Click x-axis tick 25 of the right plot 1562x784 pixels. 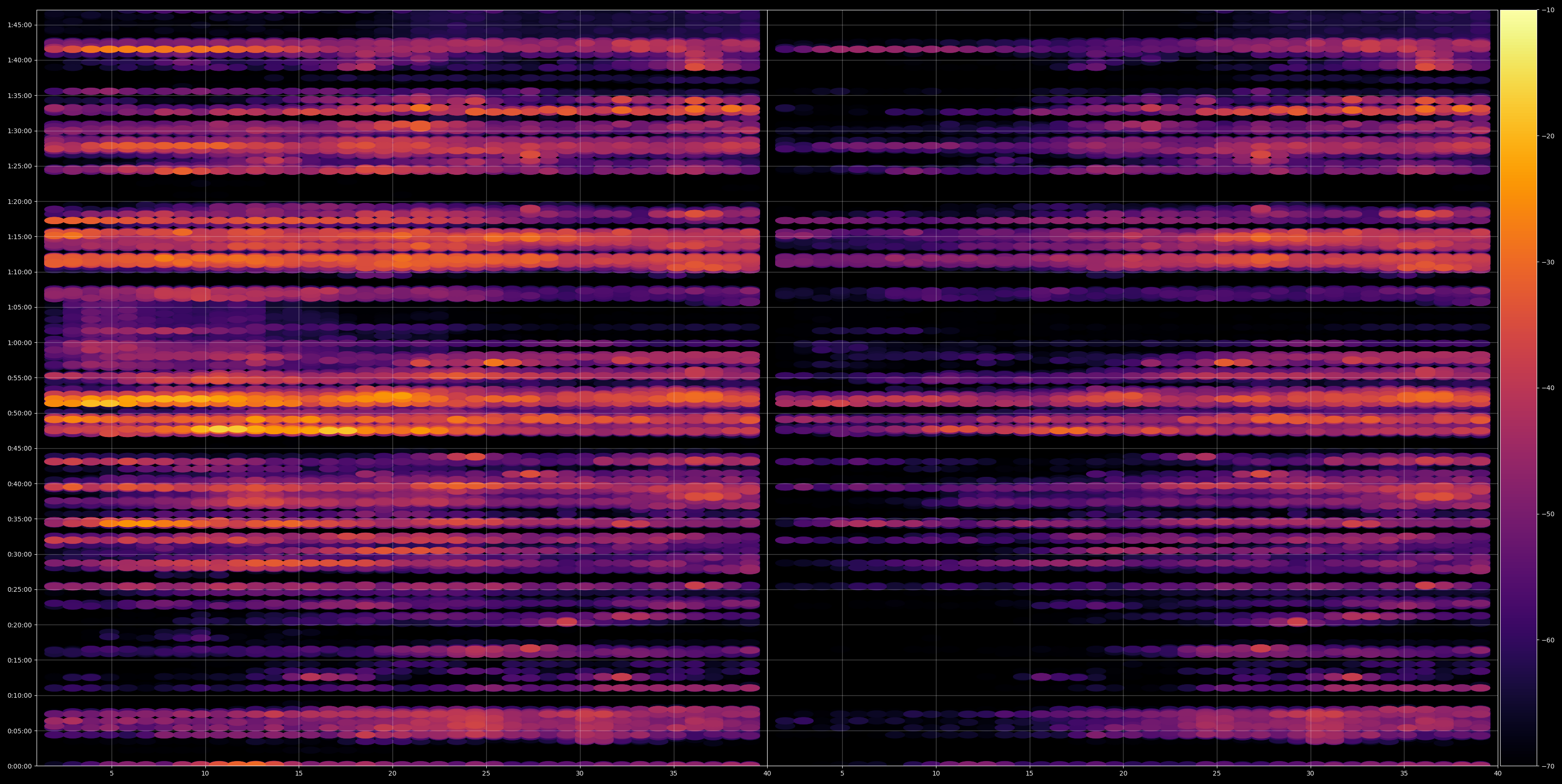pos(1217,774)
